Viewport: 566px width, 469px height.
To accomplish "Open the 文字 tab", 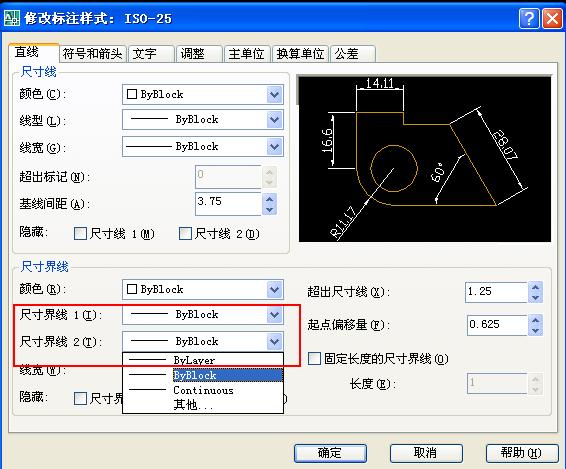I will tap(151, 54).
